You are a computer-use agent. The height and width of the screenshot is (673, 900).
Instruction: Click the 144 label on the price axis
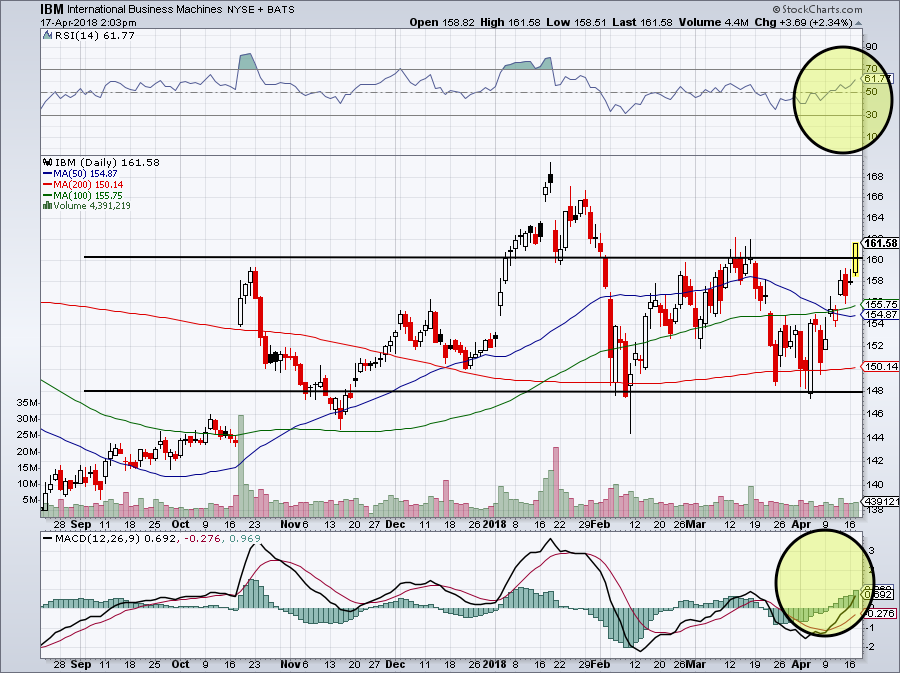pos(875,437)
